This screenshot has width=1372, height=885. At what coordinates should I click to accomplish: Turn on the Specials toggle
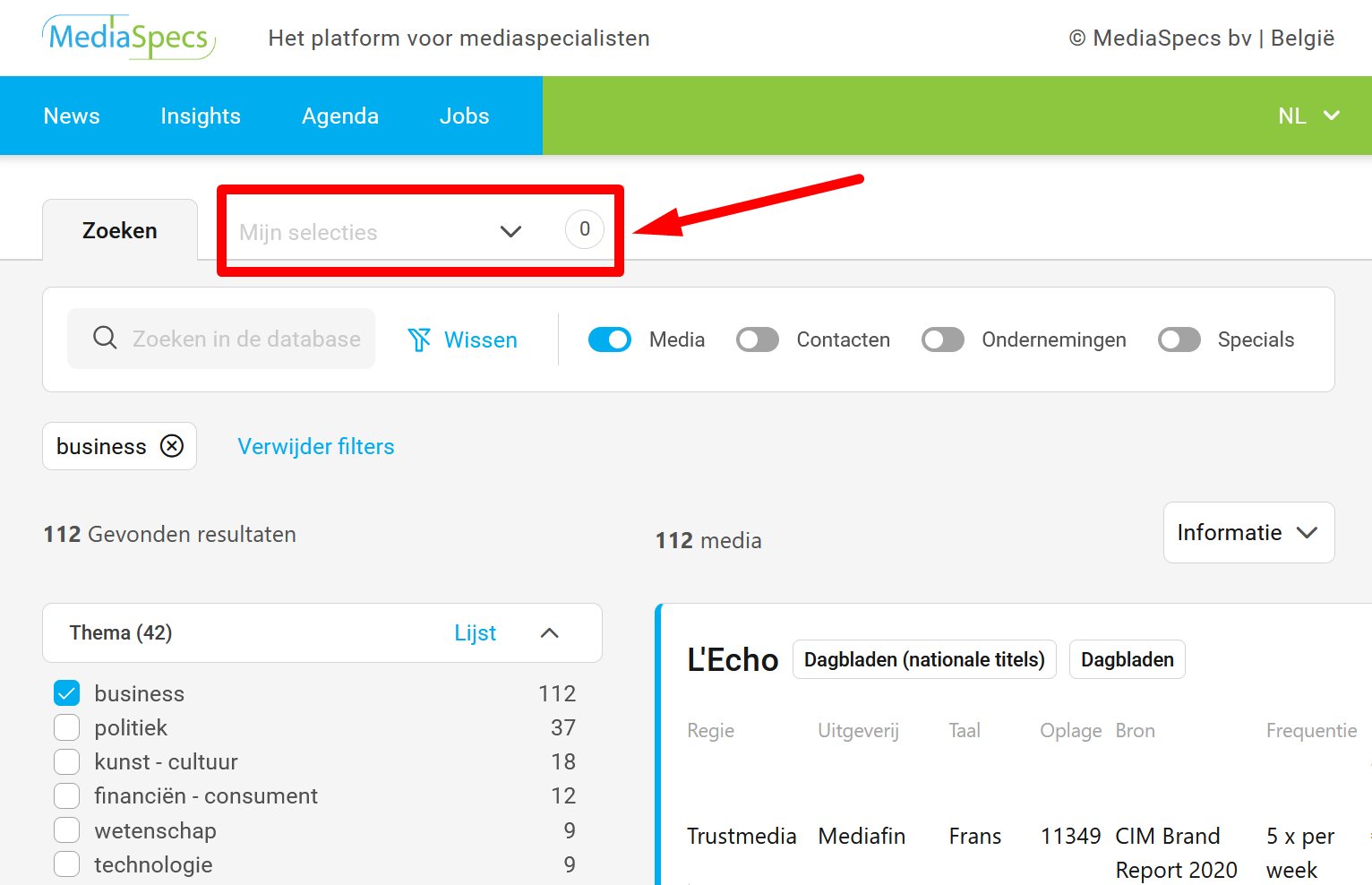click(x=1179, y=339)
